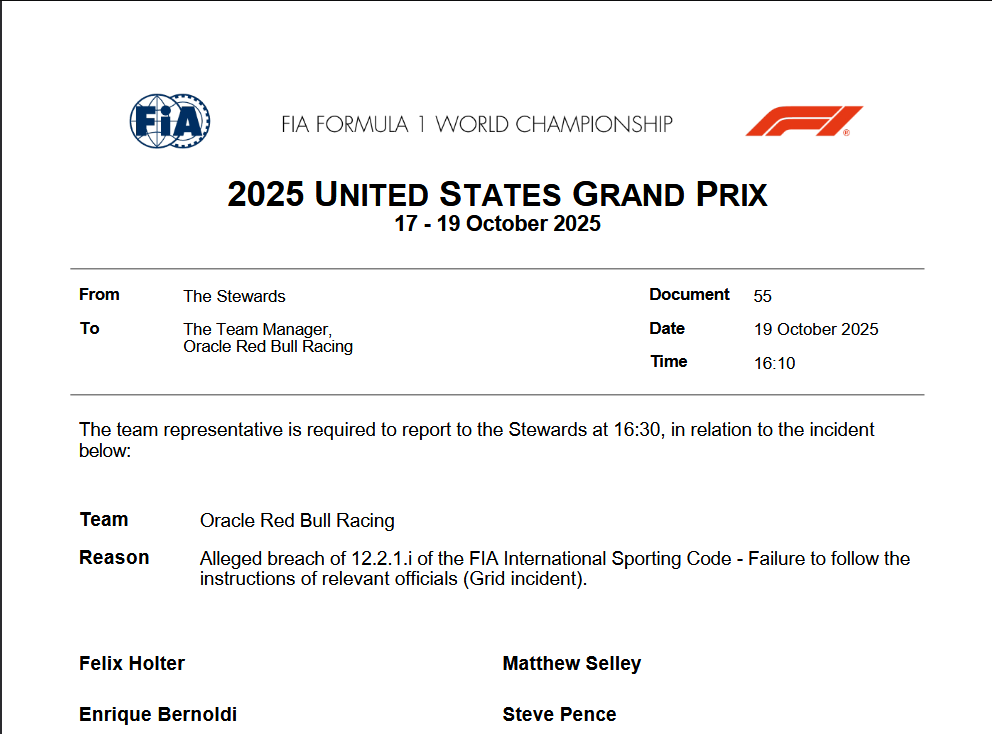The height and width of the screenshot is (734, 992).
Task: Click the From label
Action: [99, 294]
